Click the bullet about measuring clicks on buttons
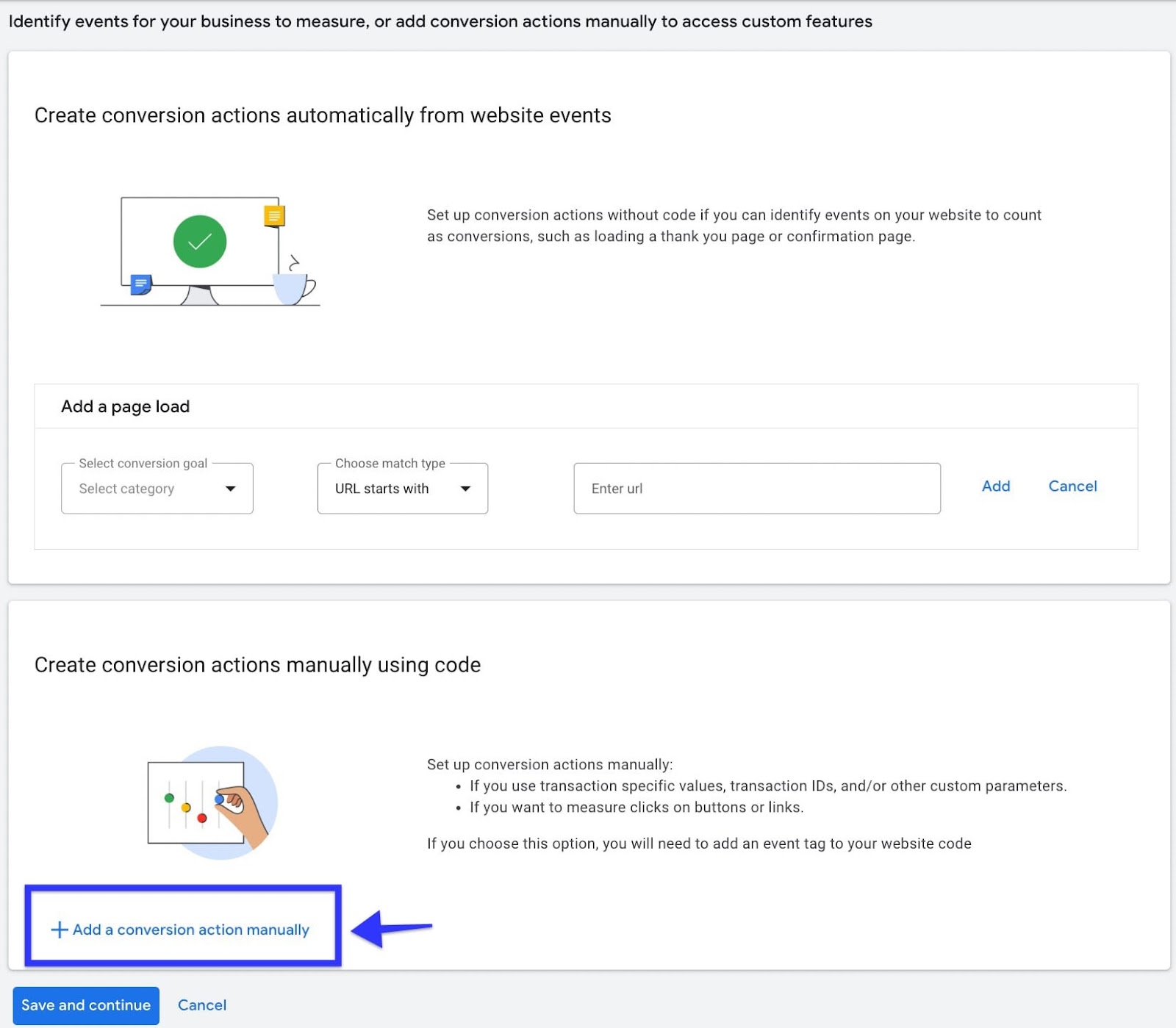The width and height of the screenshot is (1176, 1028). click(x=637, y=808)
